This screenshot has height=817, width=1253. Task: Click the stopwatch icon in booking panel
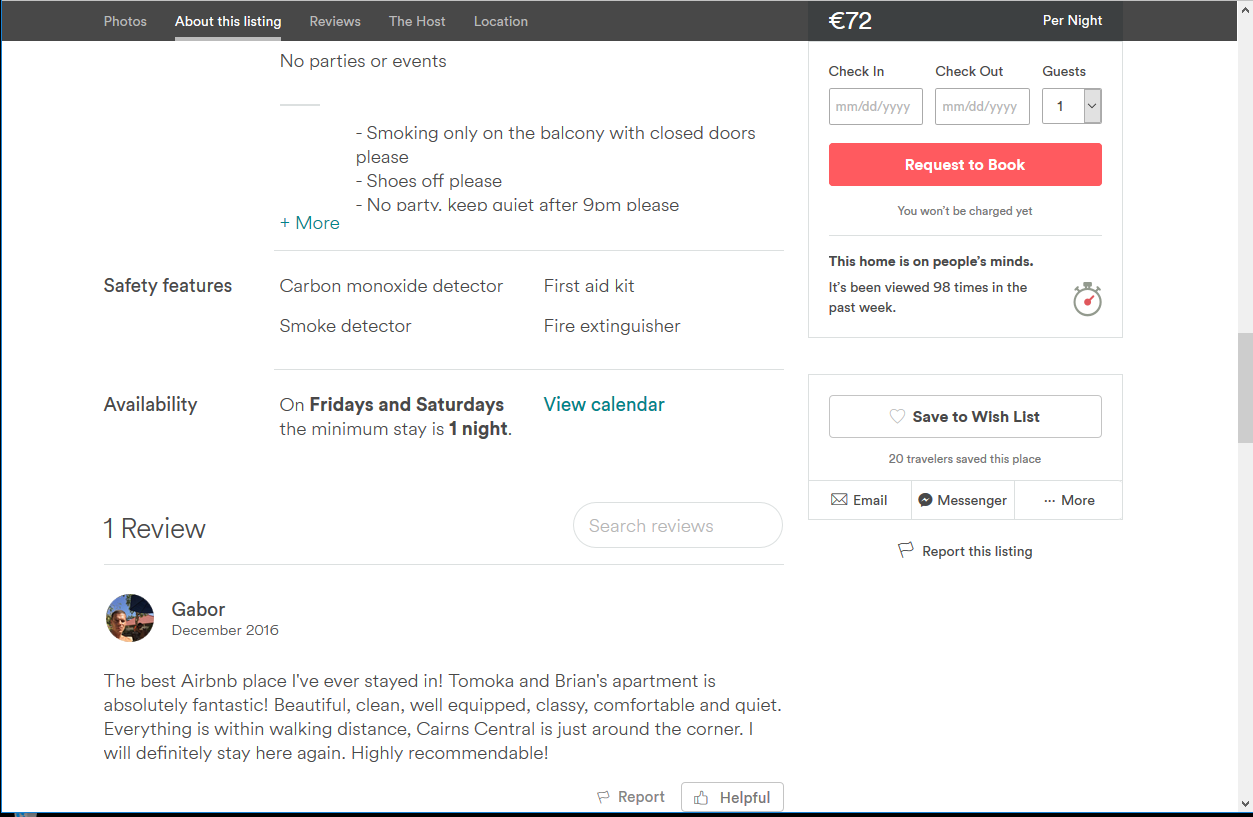point(1087,299)
